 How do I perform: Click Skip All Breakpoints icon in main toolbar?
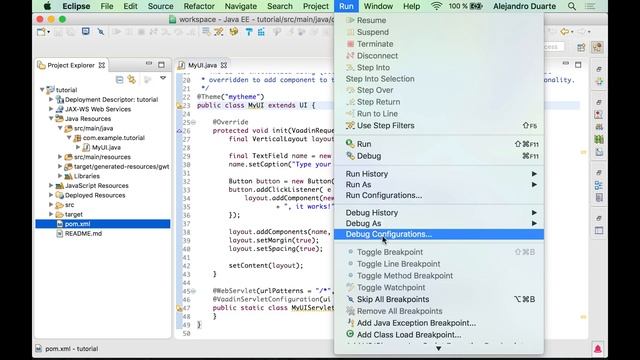[x=100, y=31]
